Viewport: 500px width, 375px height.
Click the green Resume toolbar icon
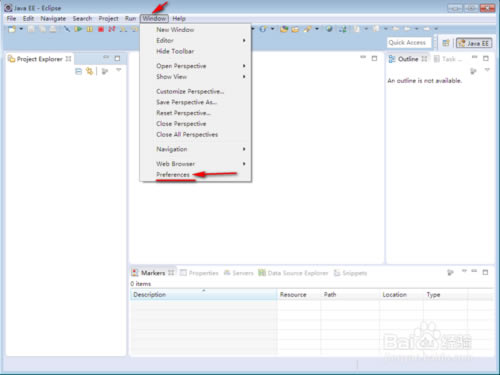pyautogui.click(x=78, y=29)
